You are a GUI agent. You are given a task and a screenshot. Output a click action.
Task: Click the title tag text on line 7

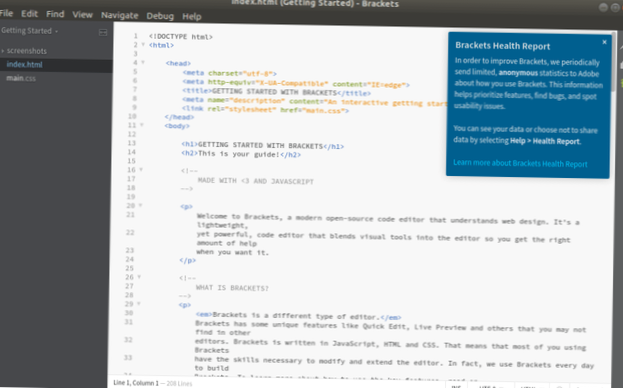[276, 92]
